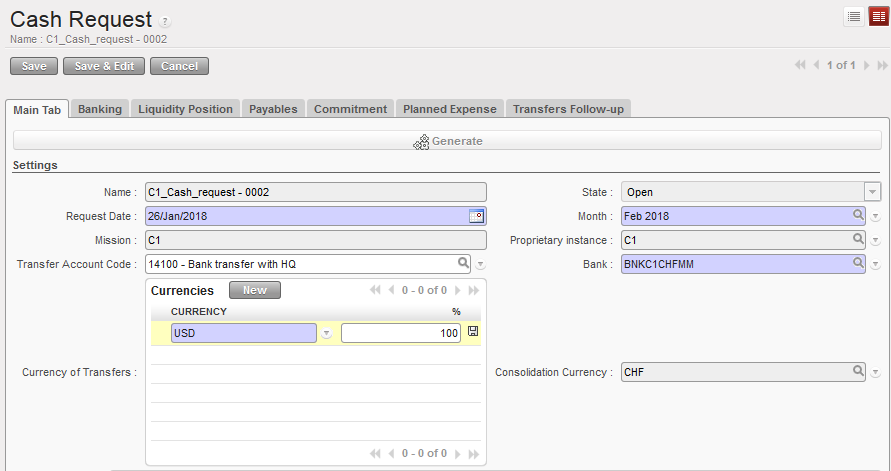Save the USD currency row
The image size is (891, 471).
pos(473,332)
